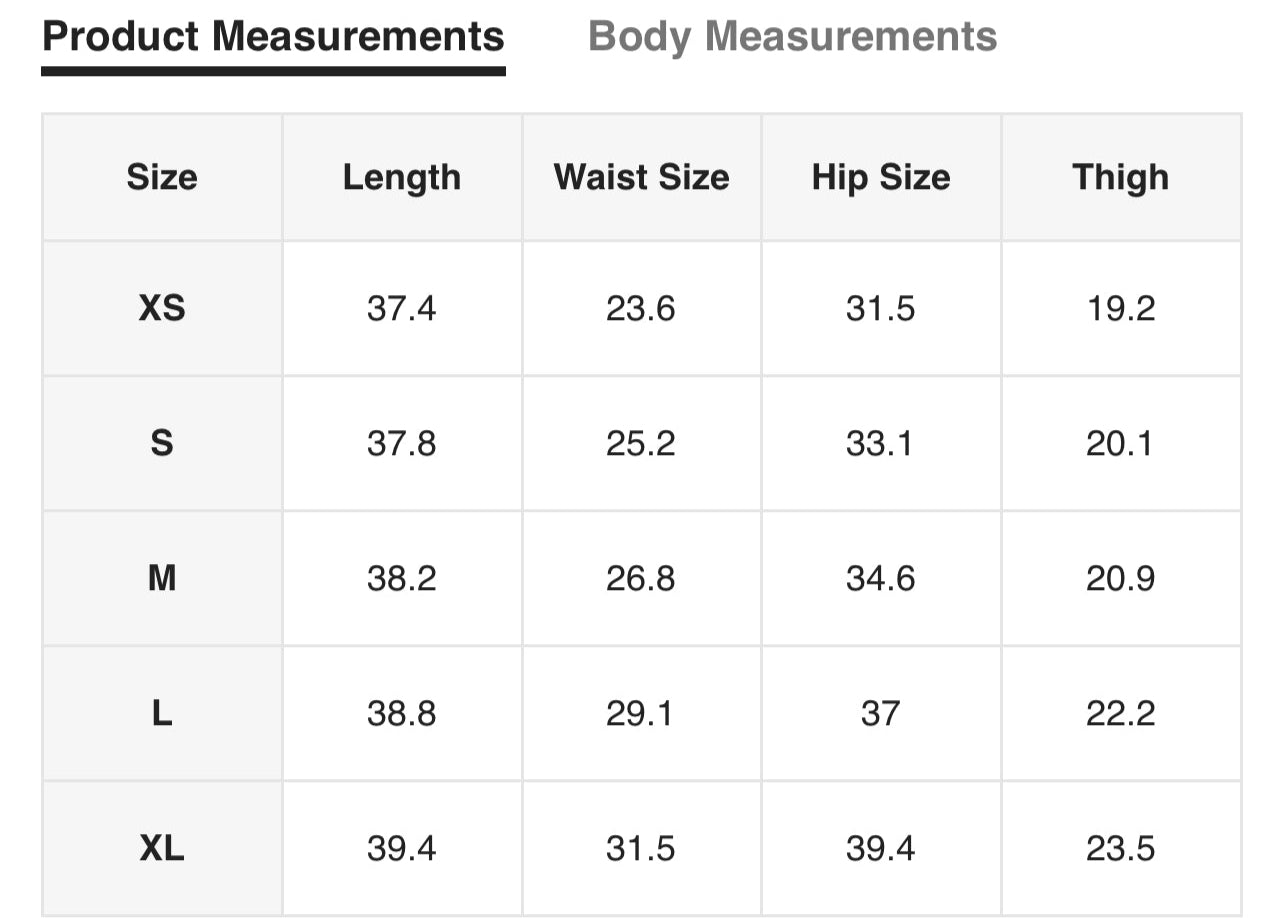This screenshot has height=918, width=1284.
Task: Click the Size column header
Action: tap(162, 177)
